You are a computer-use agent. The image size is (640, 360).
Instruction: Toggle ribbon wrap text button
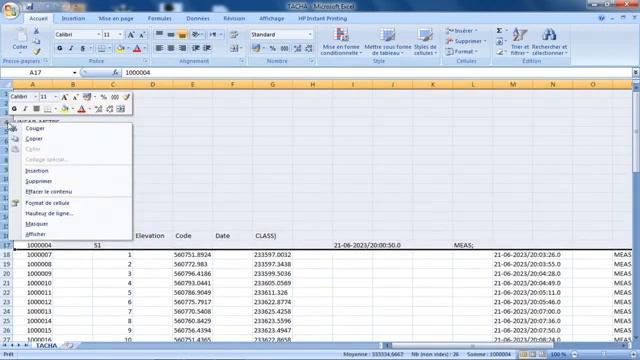(x=234, y=34)
